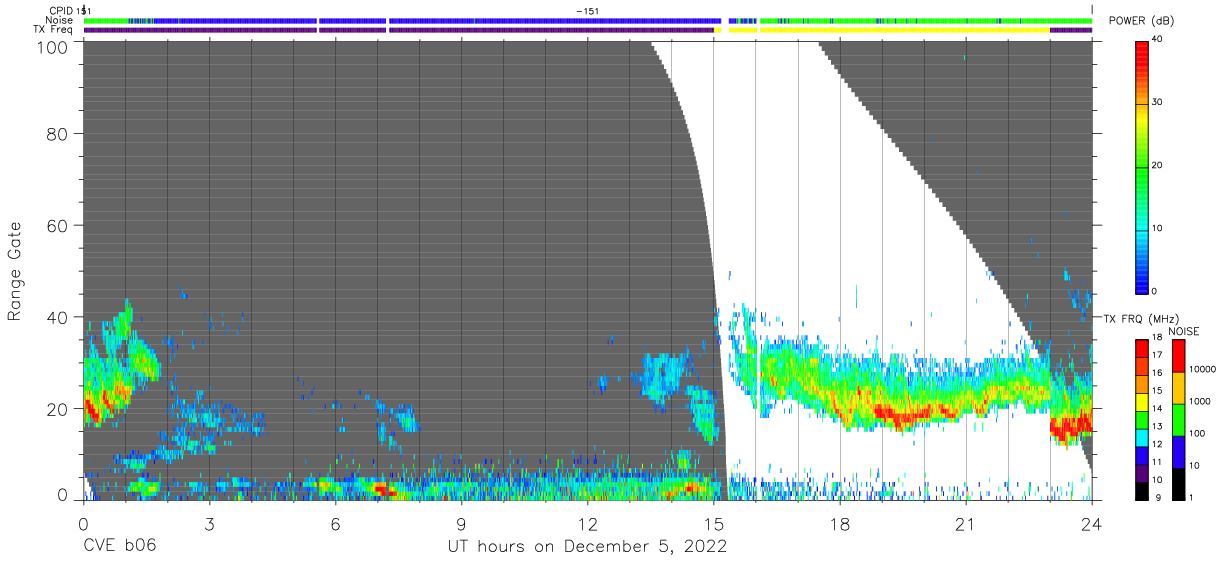The image size is (1228, 567).
Task: Click the range gate axis tick '80'
Action: tap(58, 134)
